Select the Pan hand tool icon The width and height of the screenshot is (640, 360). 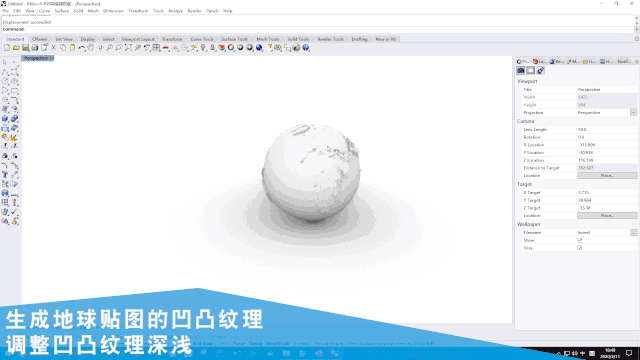pyautogui.click(x=91, y=48)
